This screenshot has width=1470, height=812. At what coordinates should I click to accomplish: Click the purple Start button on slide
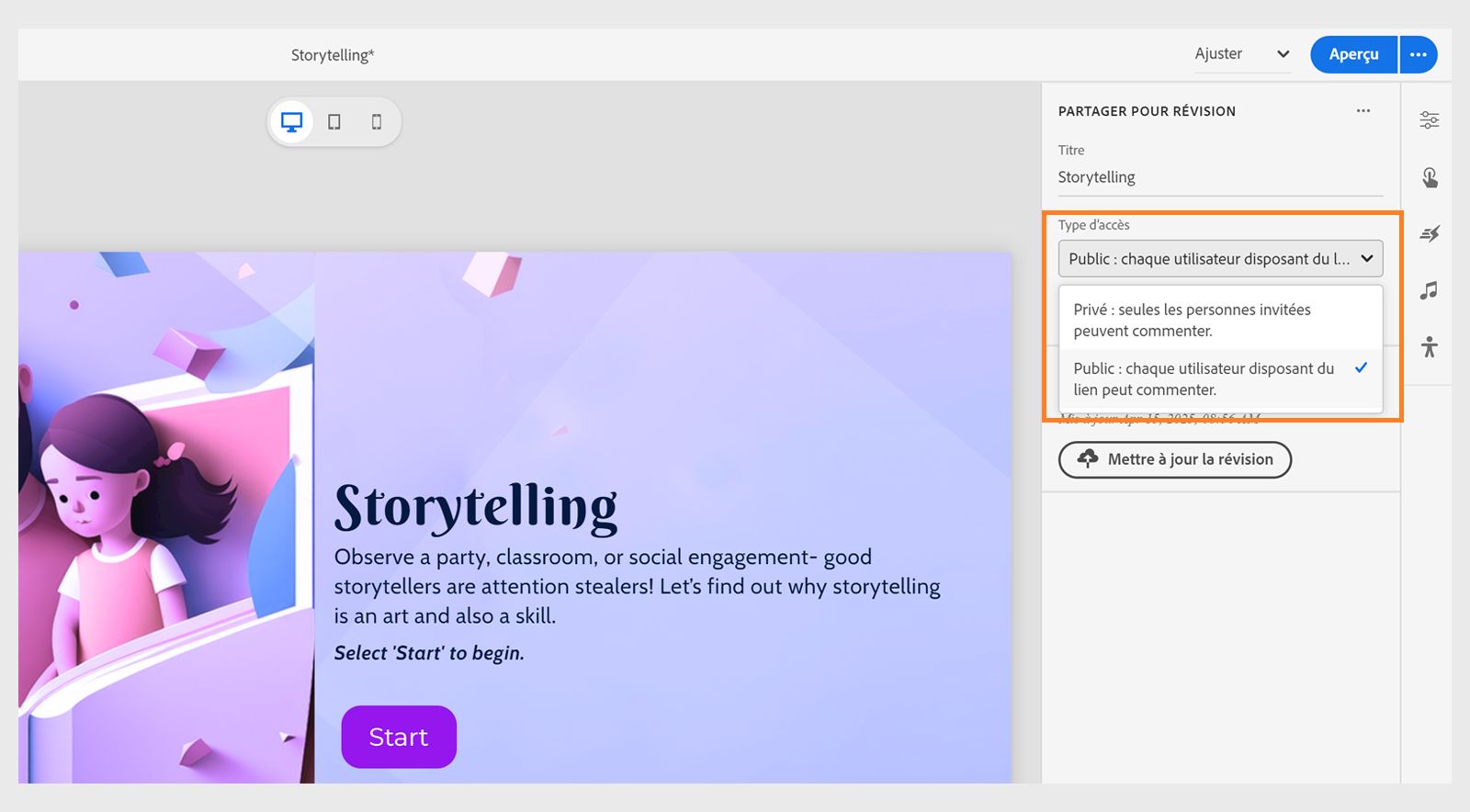click(x=399, y=737)
